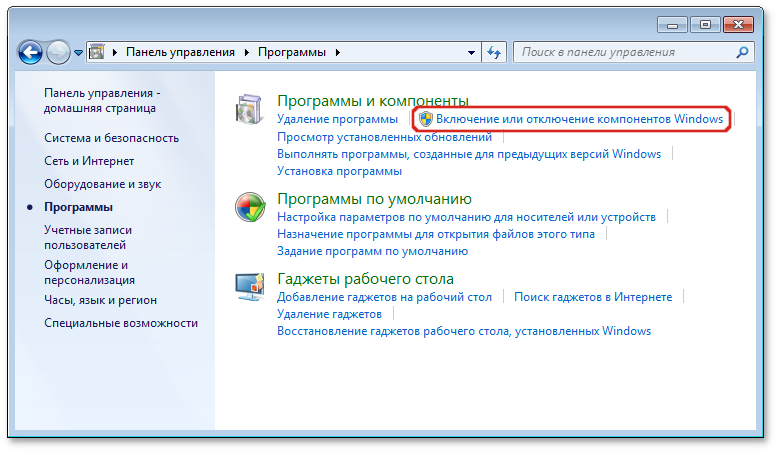
Task: Open Панель управления - домашняя страница link
Action: coord(102,100)
